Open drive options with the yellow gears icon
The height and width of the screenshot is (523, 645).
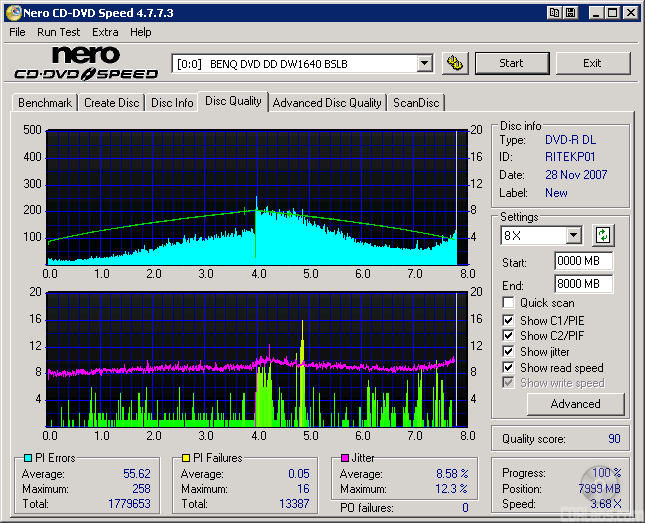(x=455, y=63)
